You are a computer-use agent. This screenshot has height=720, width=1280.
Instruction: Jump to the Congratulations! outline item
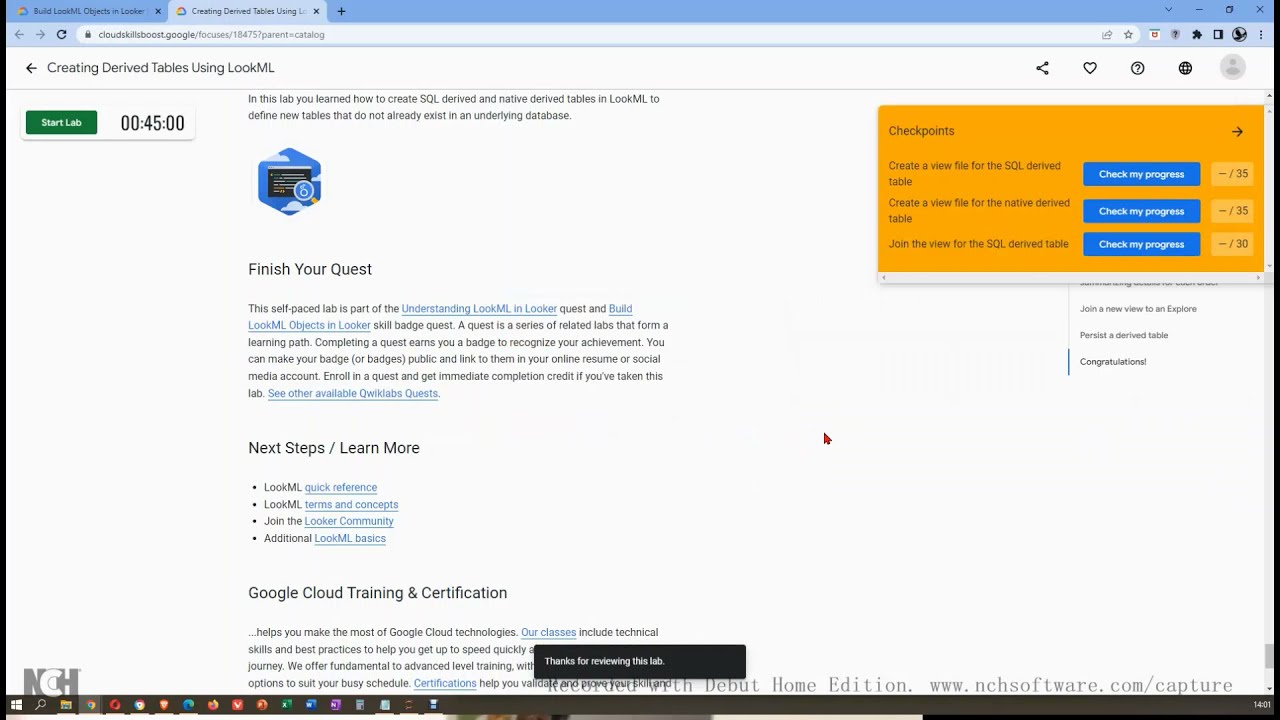click(1113, 362)
